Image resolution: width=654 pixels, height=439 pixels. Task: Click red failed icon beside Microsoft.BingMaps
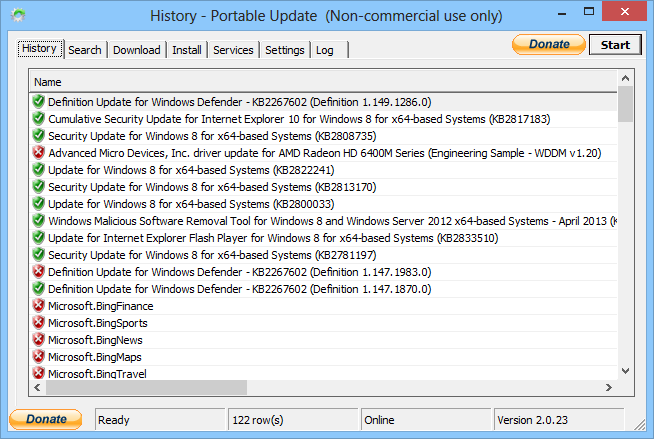(38, 357)
